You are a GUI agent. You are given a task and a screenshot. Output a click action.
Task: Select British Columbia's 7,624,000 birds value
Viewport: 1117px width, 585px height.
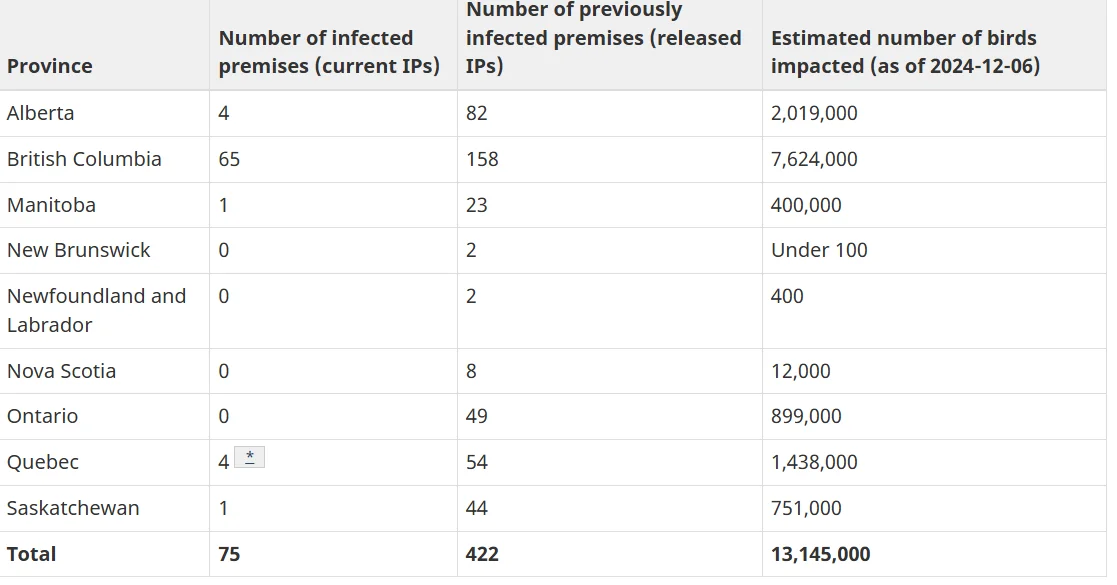[x=814, y=159]
